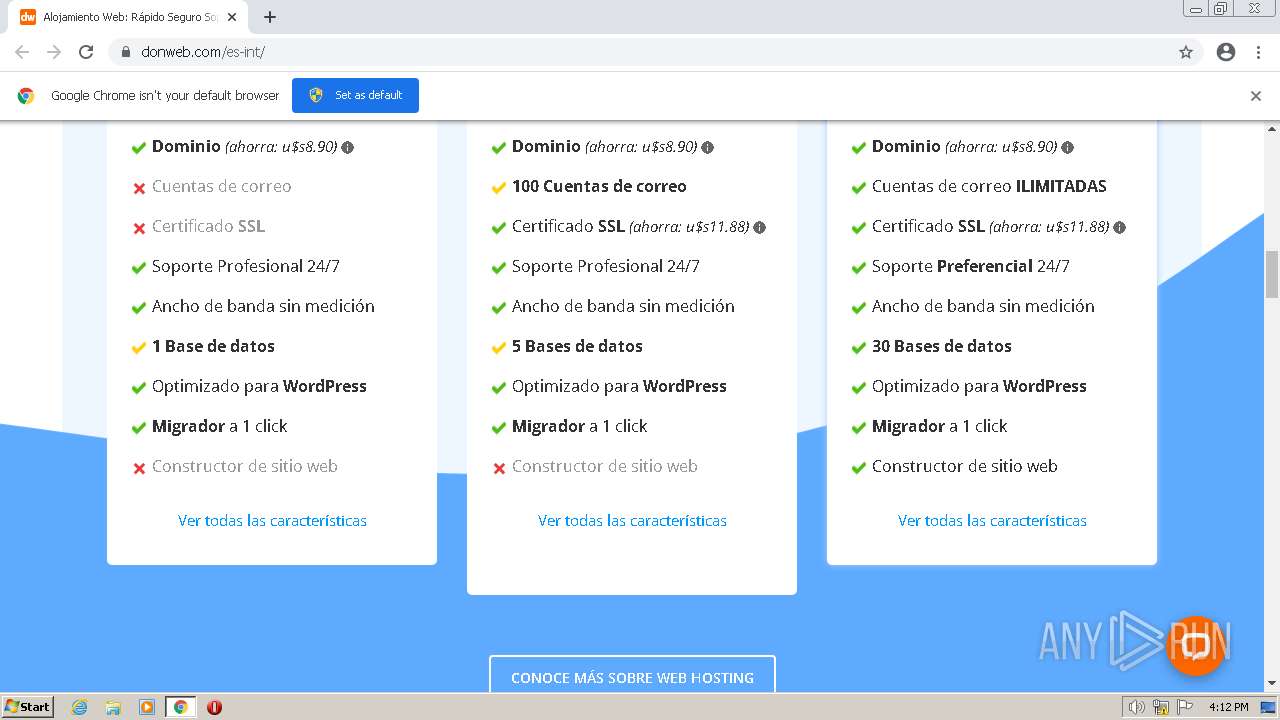Click info icon beside second plan's Certificado SSL

coord(759,227)
